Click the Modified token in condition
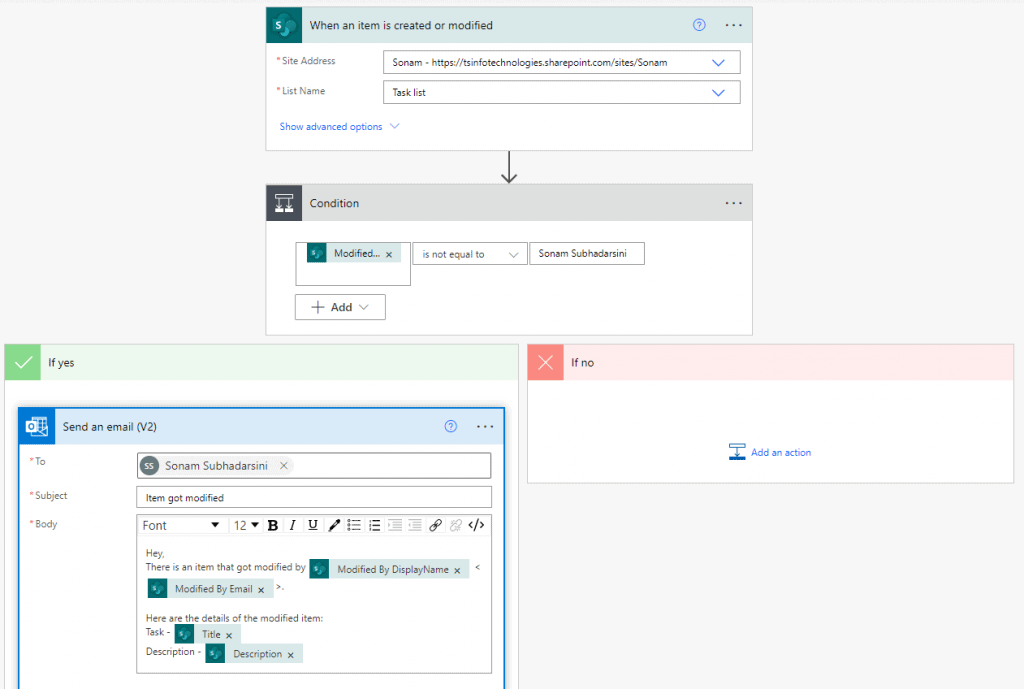1024x689 pixels. 353,253
